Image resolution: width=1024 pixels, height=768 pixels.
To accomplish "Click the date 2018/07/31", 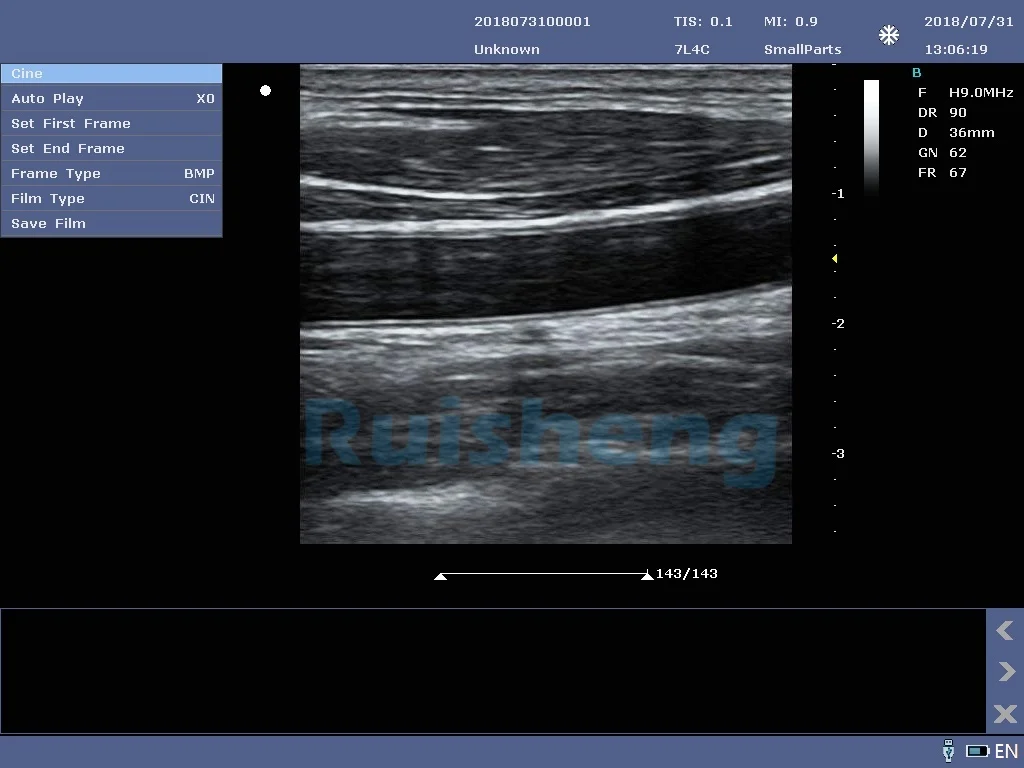I will (x=968, y=22).
